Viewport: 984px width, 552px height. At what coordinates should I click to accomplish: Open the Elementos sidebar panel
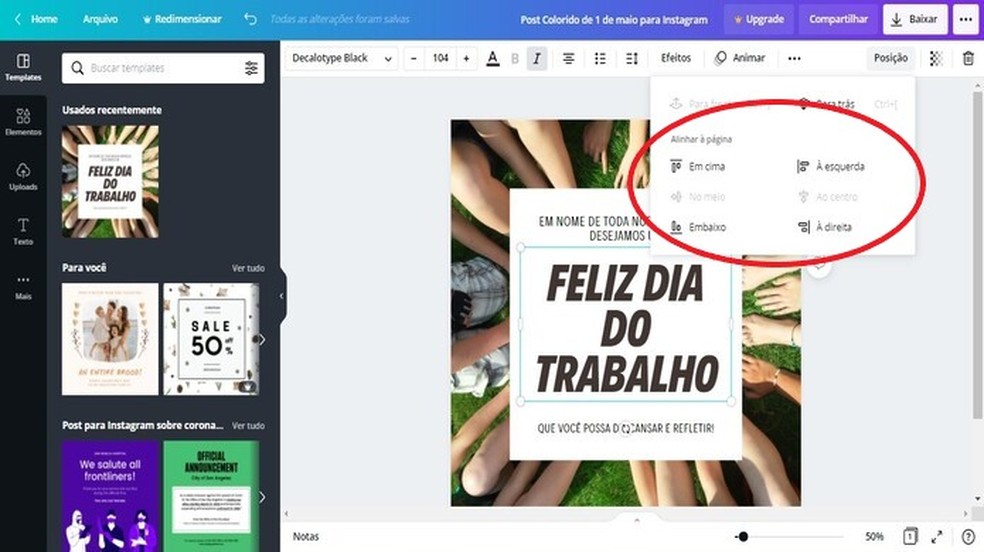[23, 121]
